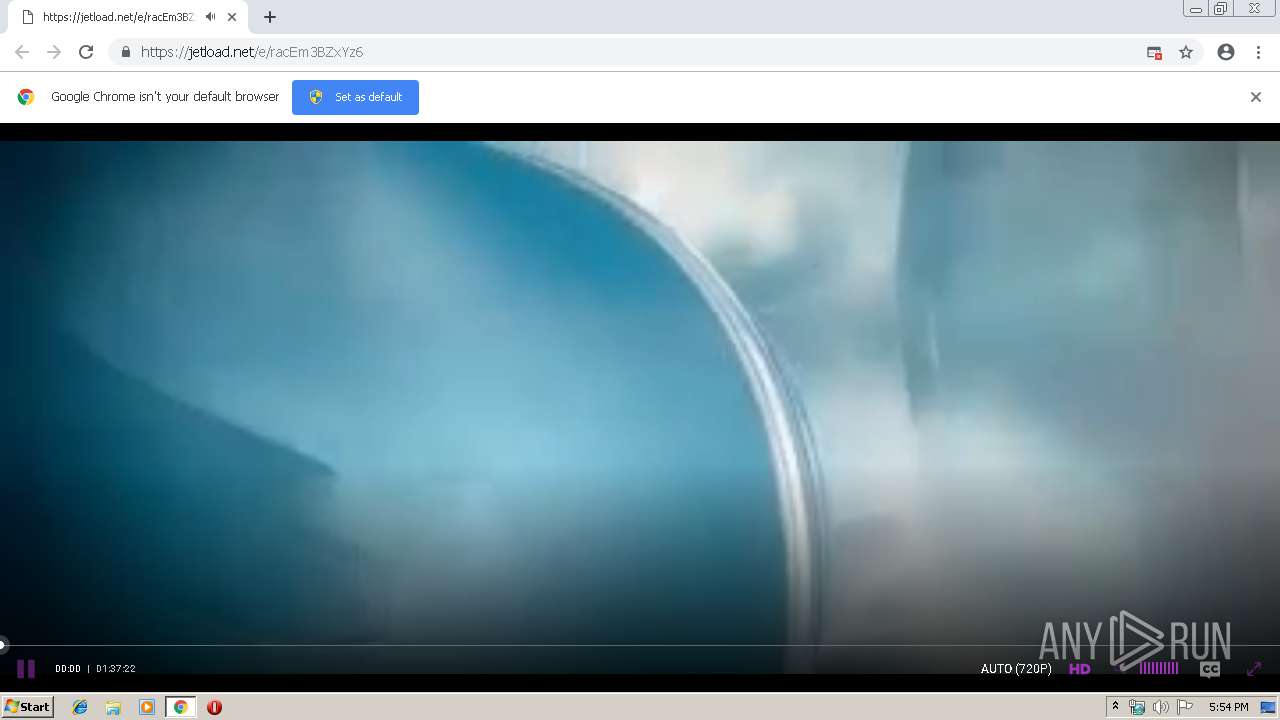1280x720 pixels.
Task: Set Chrome as default browser
Action: coord(355,97)
